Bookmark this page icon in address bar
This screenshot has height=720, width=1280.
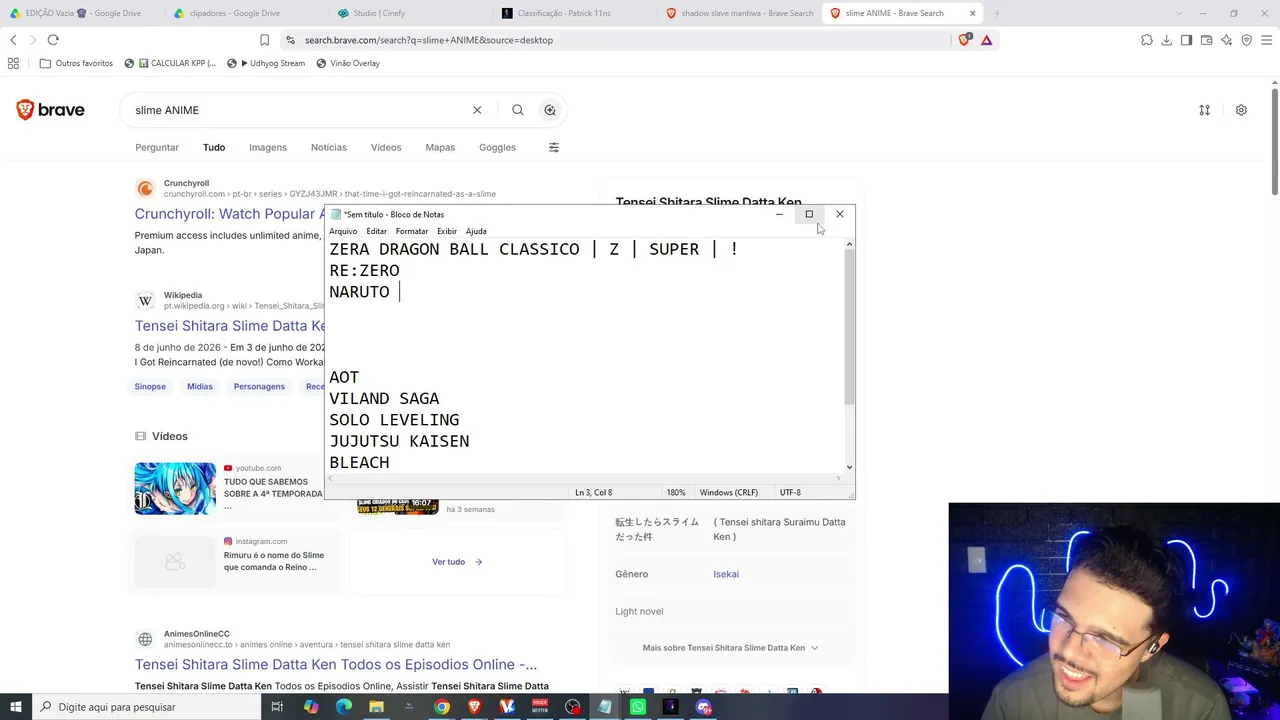[264, 40]
